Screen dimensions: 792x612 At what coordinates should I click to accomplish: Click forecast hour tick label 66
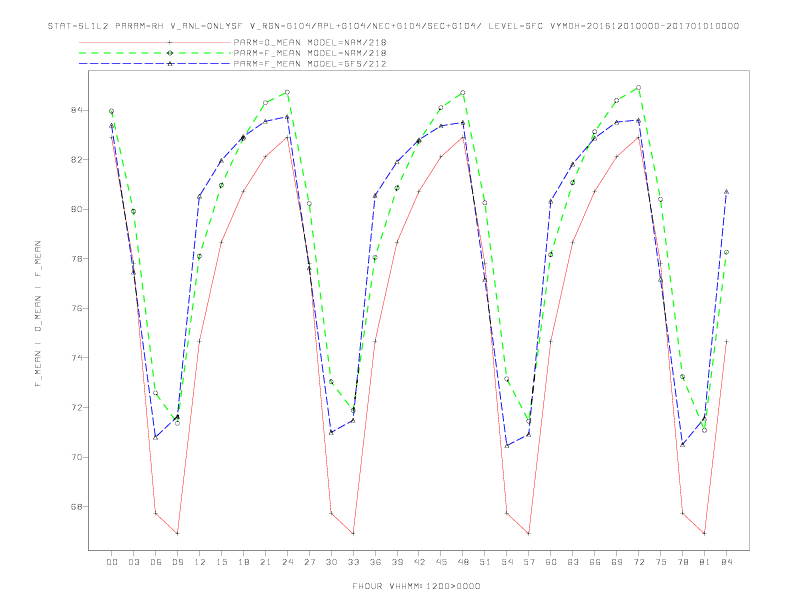coord(595,562)
